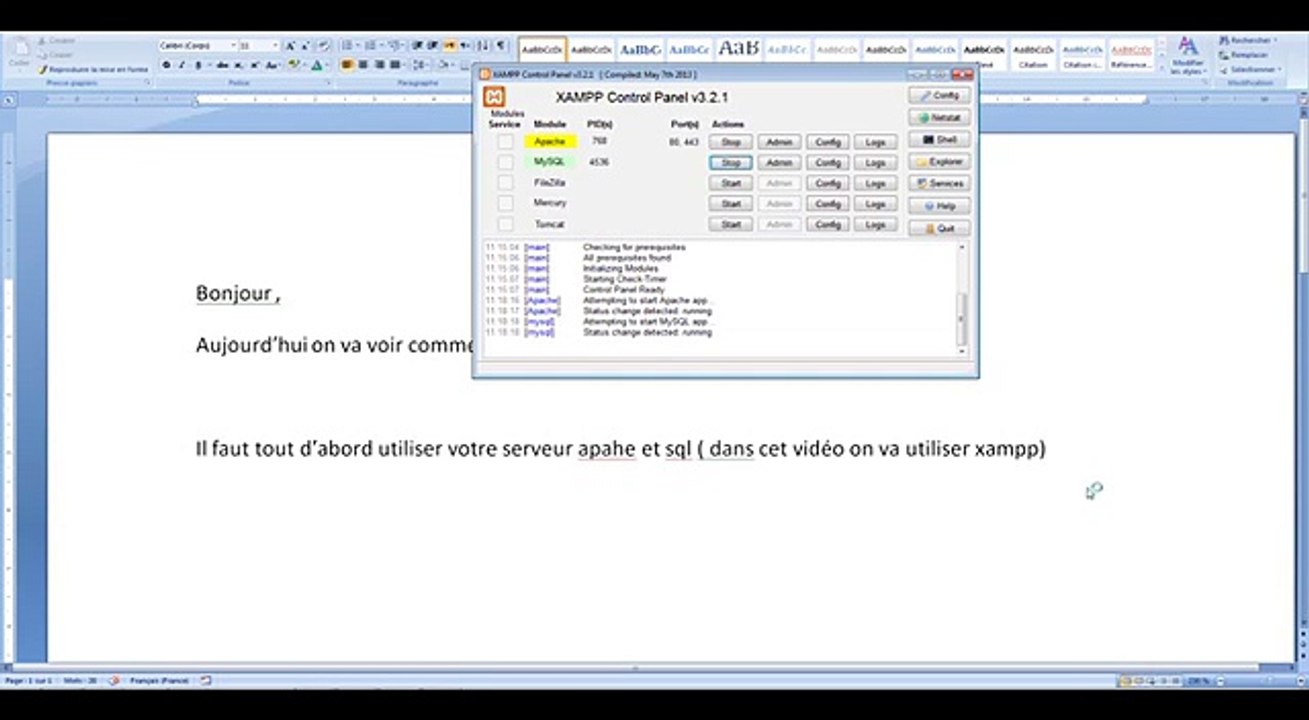Open Rechercher (Find) dropdown
Viewport: 1309px width, 720px height.
tap(1249, 41)
